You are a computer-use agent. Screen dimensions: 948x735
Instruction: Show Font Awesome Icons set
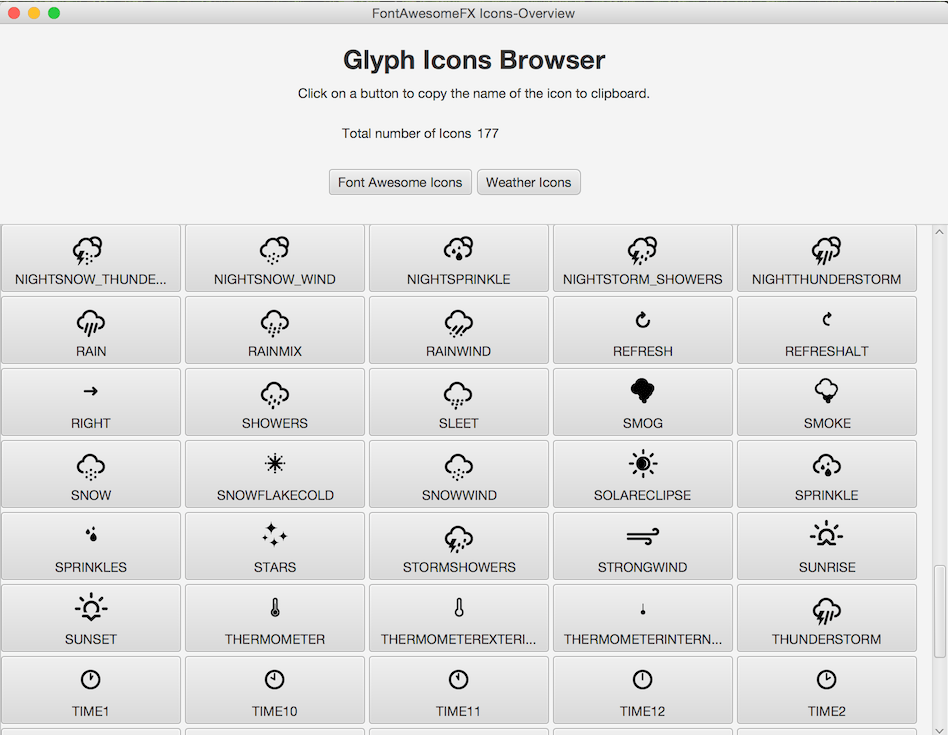coord(400,182)
